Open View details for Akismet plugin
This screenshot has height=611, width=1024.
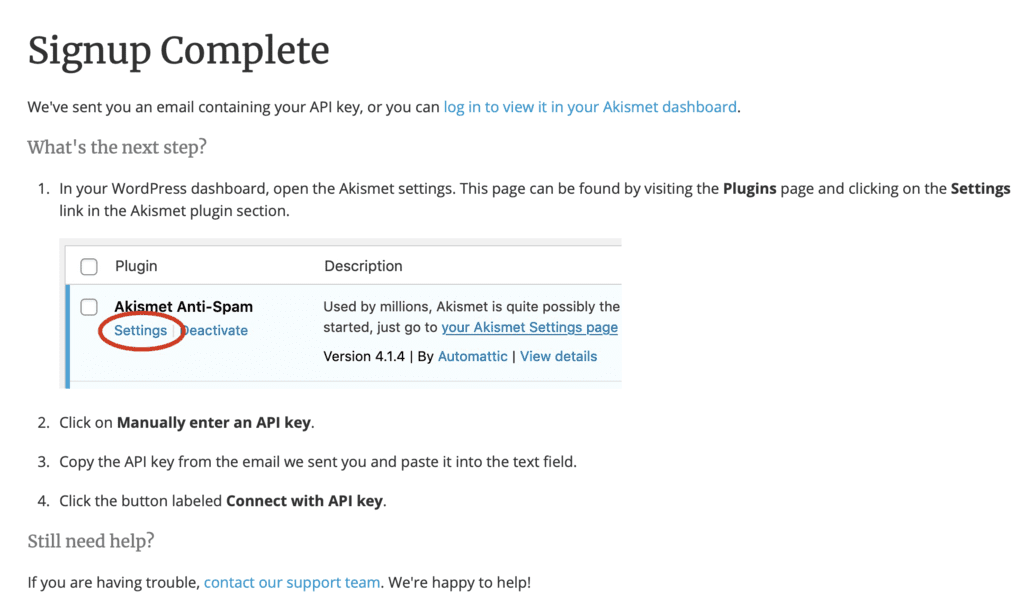(x=558, y=356)
